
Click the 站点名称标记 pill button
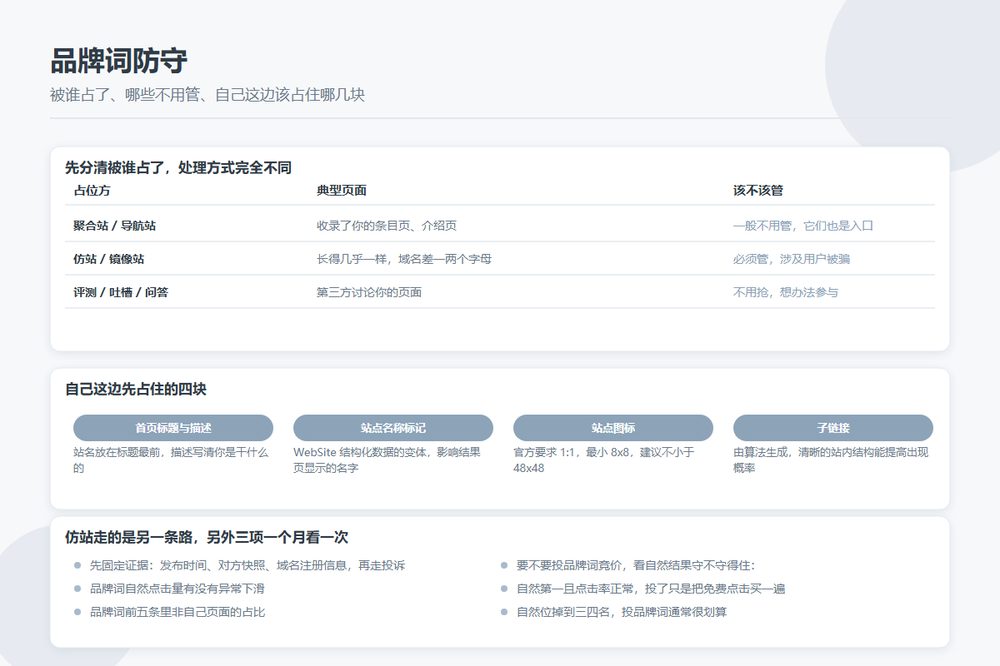click(x=393, y=428)
